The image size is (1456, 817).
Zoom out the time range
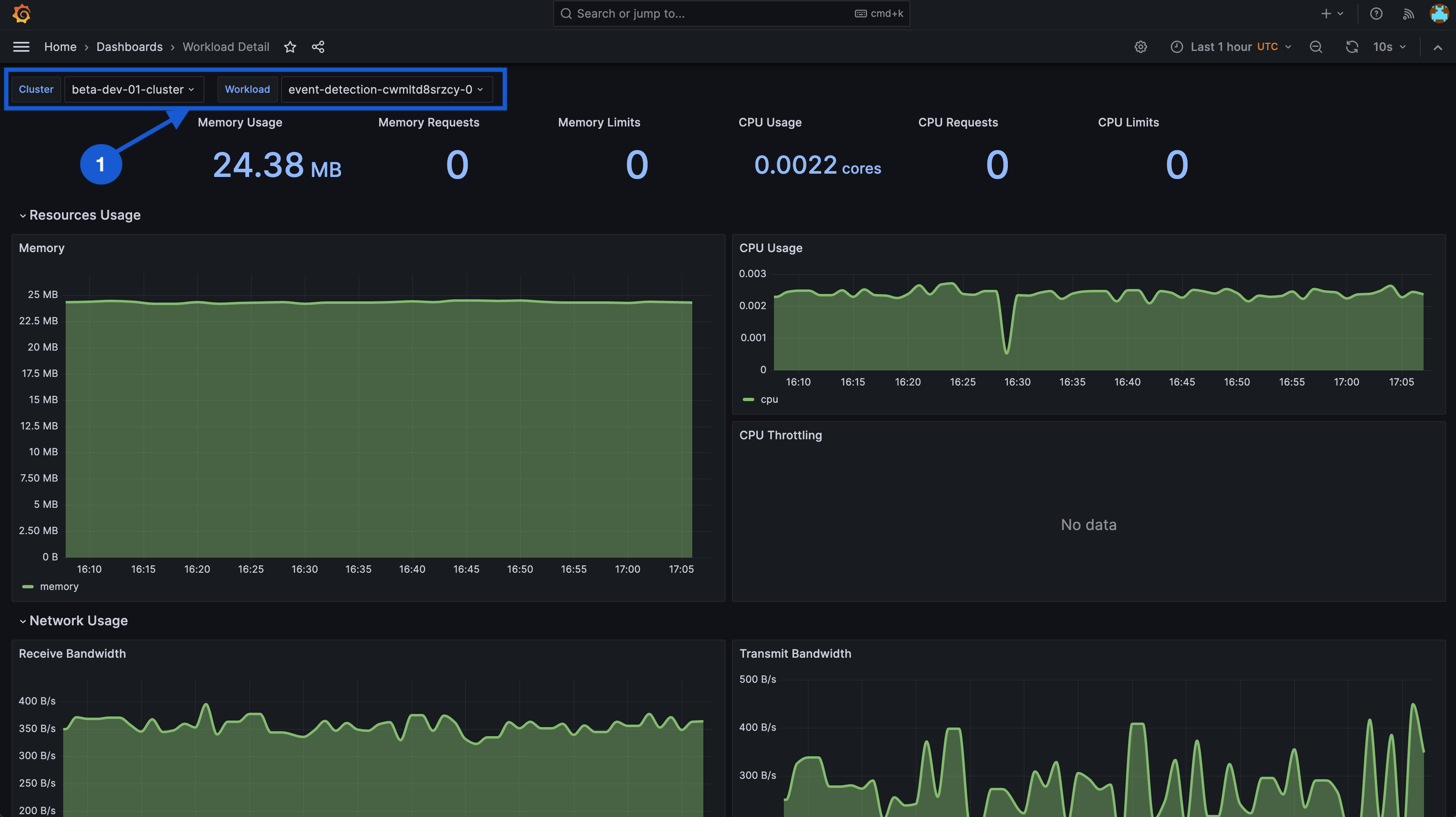1316,47
